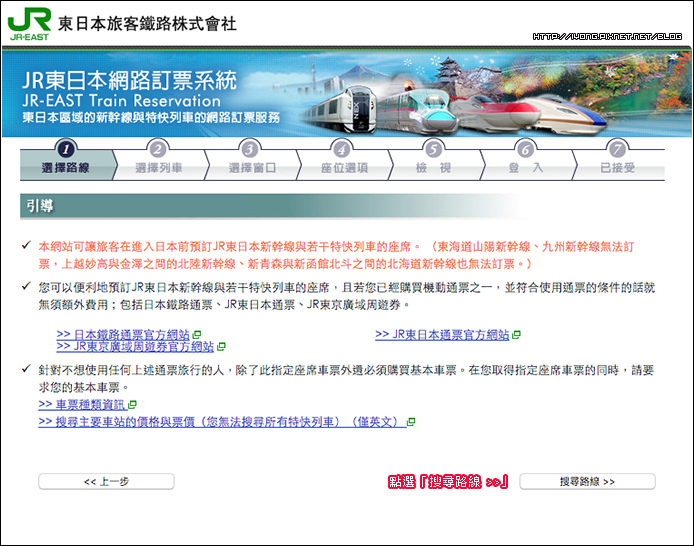Screen dimensions: 694x546
Task: Open the 車票種類資訊 link
Action: (82, 404)
